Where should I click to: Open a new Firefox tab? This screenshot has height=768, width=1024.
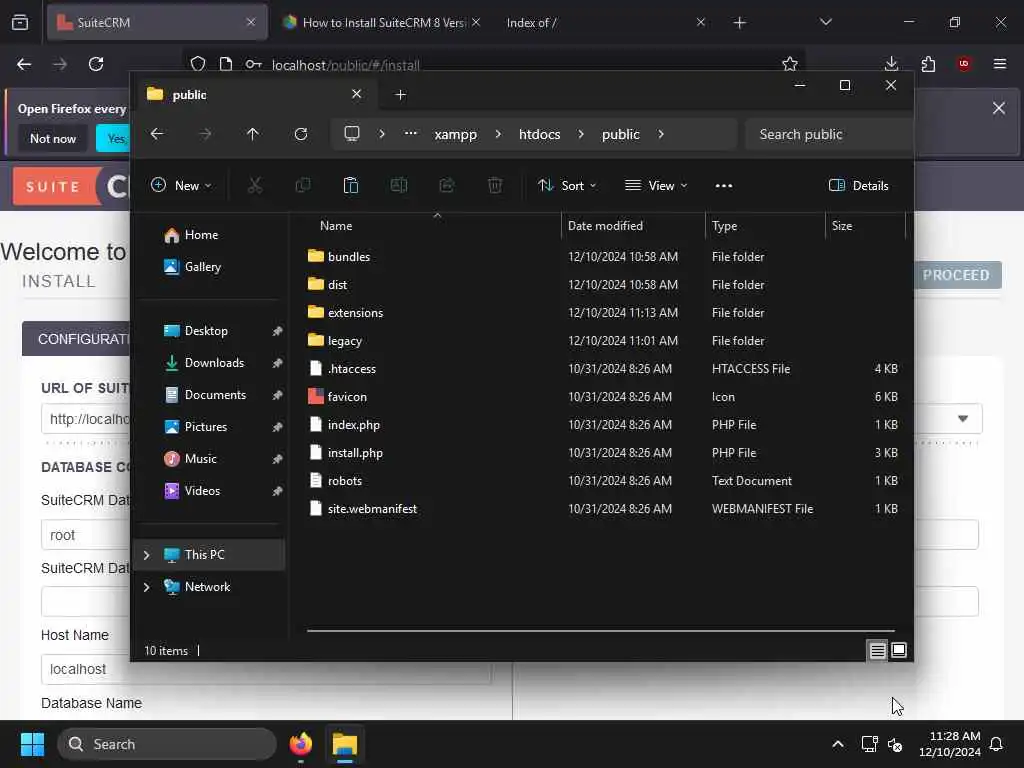coord(739,23)
